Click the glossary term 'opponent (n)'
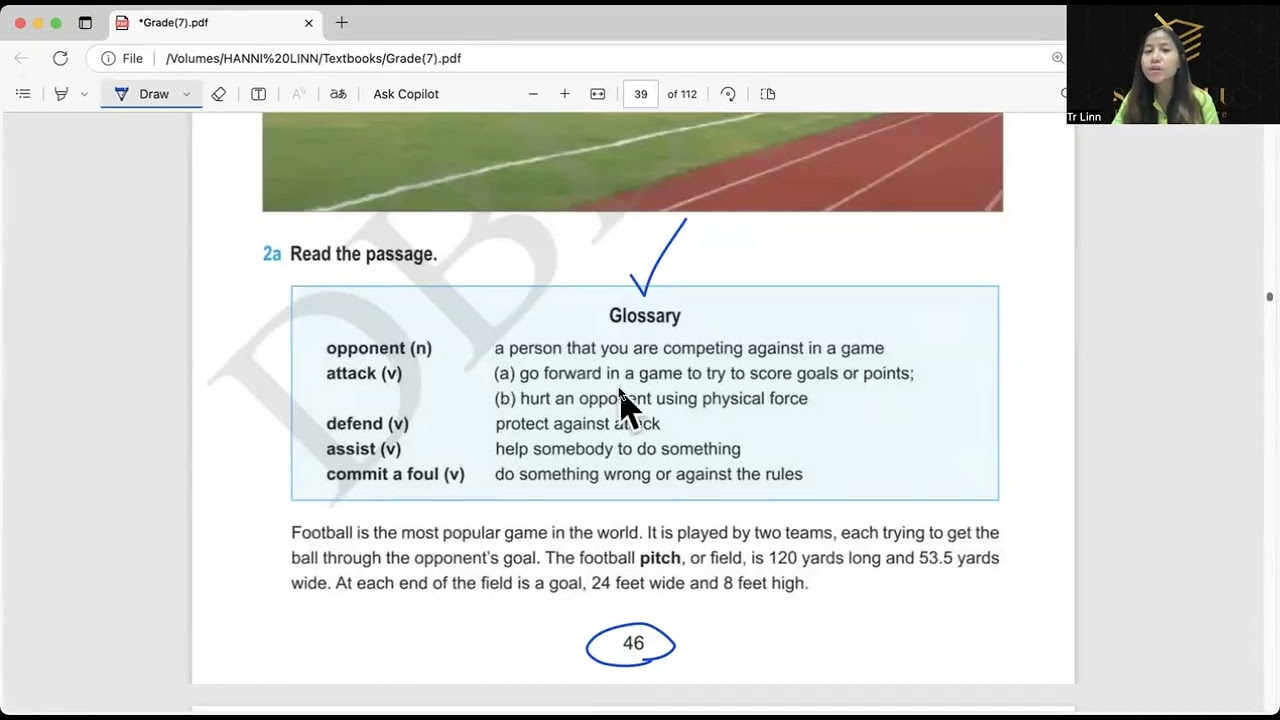1280x720 pixels. click(379, 348)
